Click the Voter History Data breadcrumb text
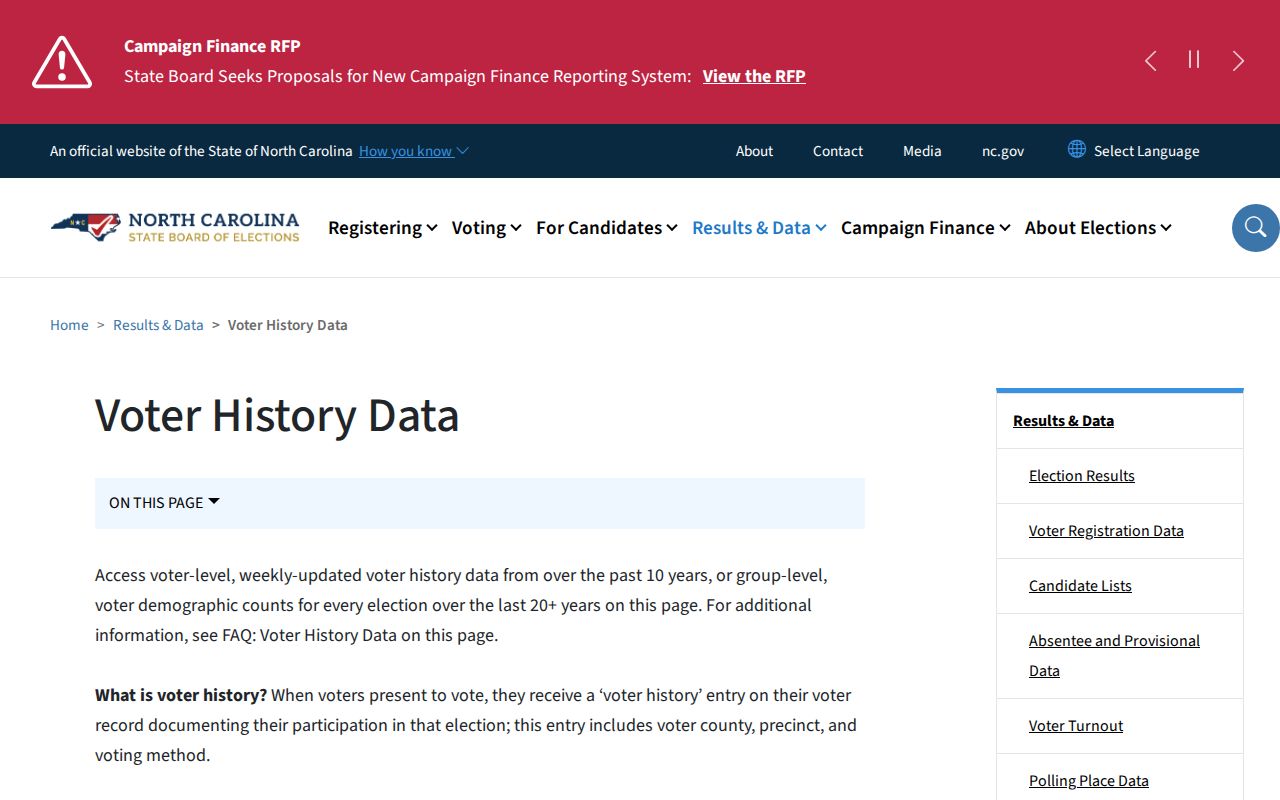1280x800 pixels. tap(288, 325)
